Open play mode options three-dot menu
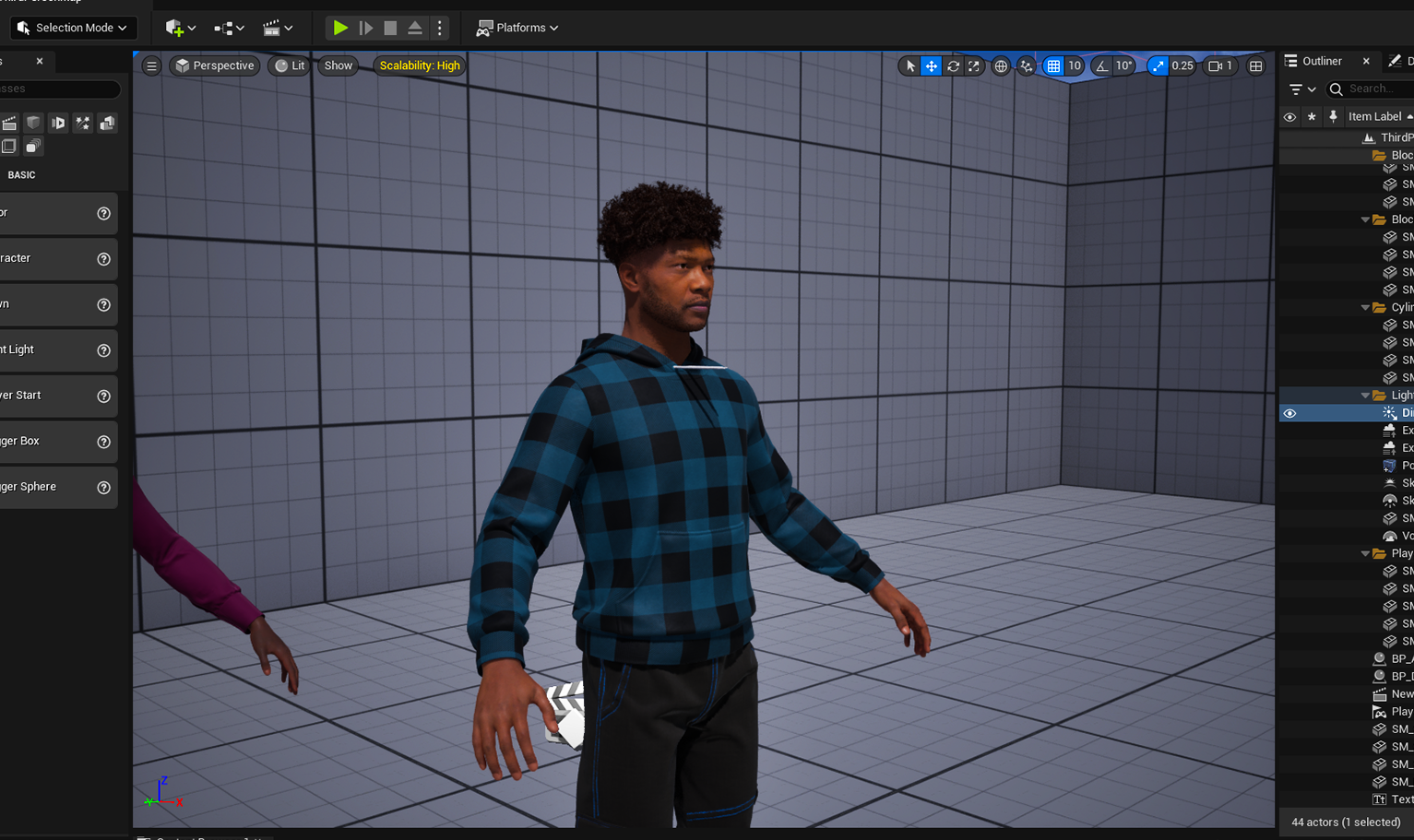Screen dimensions: 1414x840 tap(440, 28)
